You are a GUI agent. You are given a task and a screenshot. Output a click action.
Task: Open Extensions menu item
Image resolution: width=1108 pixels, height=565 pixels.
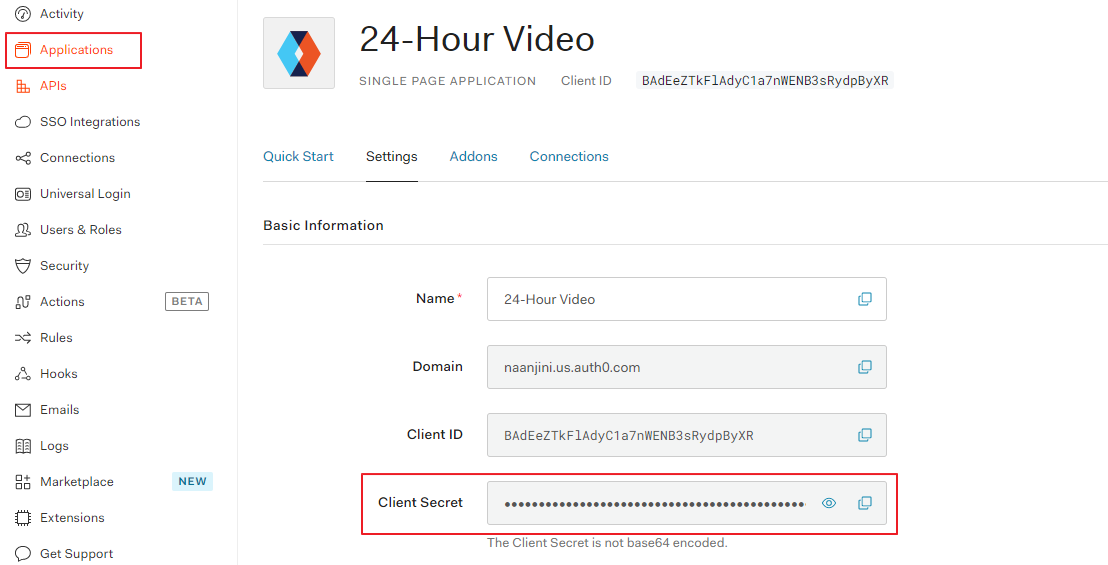72,518
